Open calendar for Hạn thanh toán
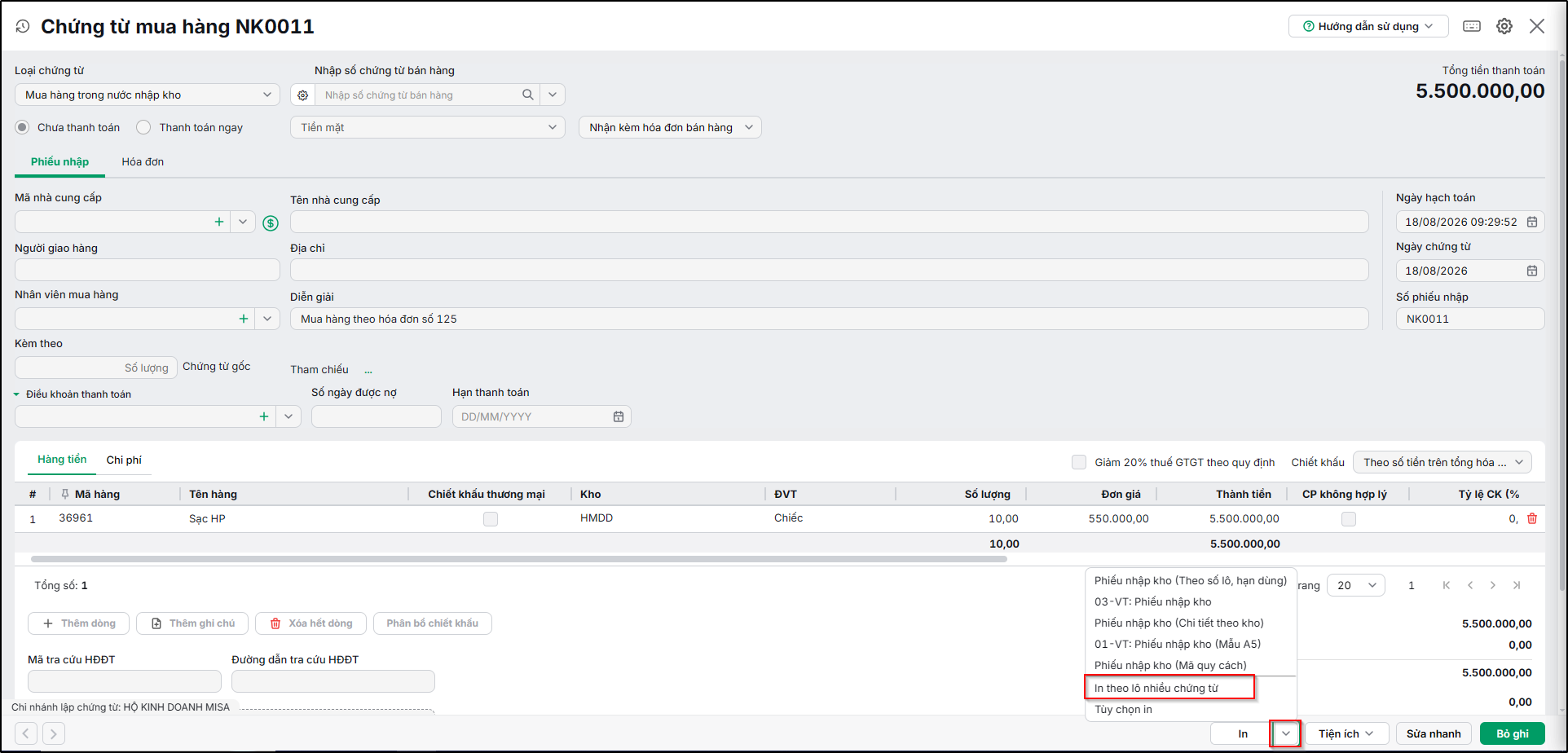Image resolution: width=1568 pixels, height=753 pixels. coord(619,416)
